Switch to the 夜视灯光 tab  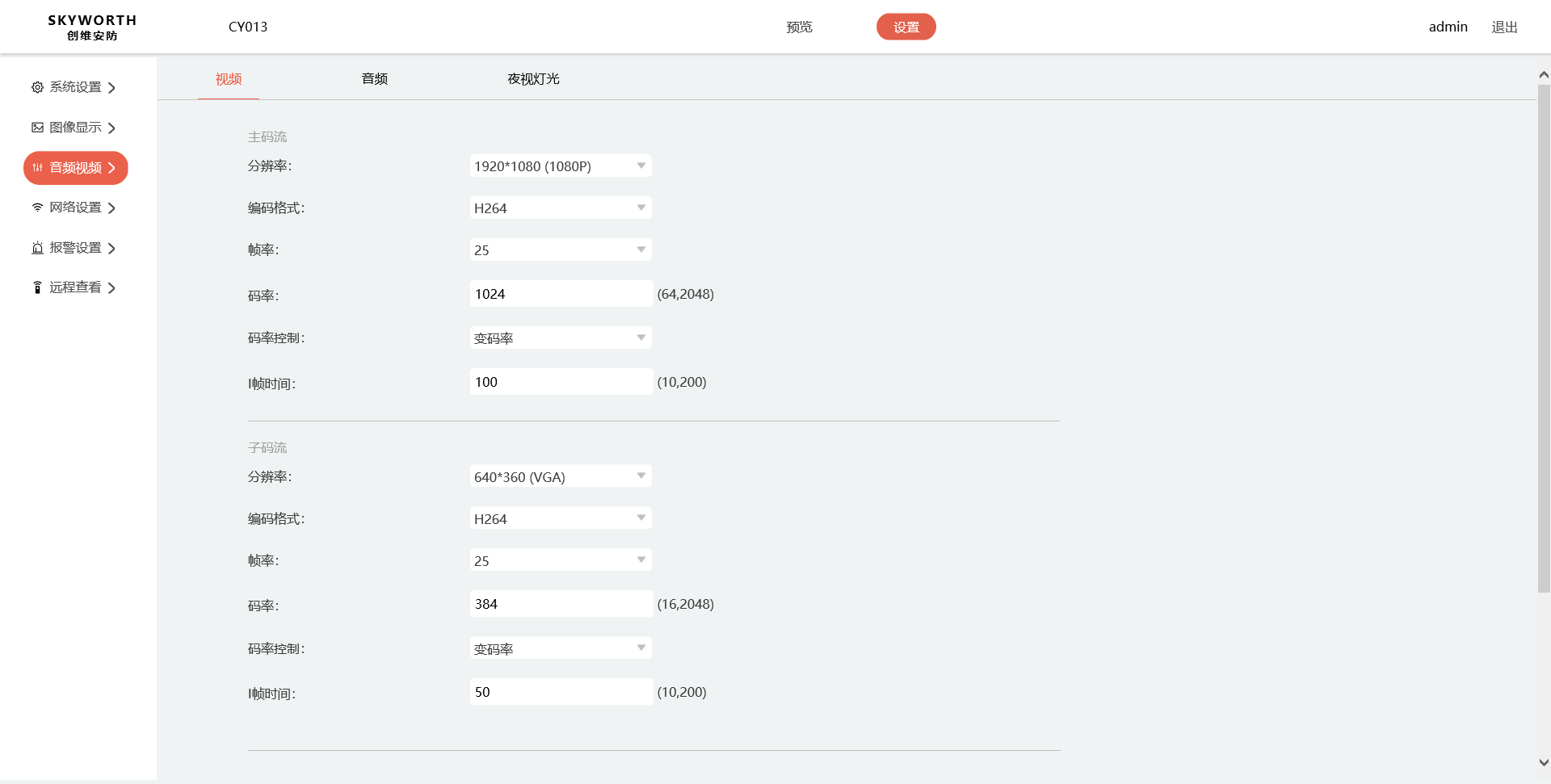(533, 79)
